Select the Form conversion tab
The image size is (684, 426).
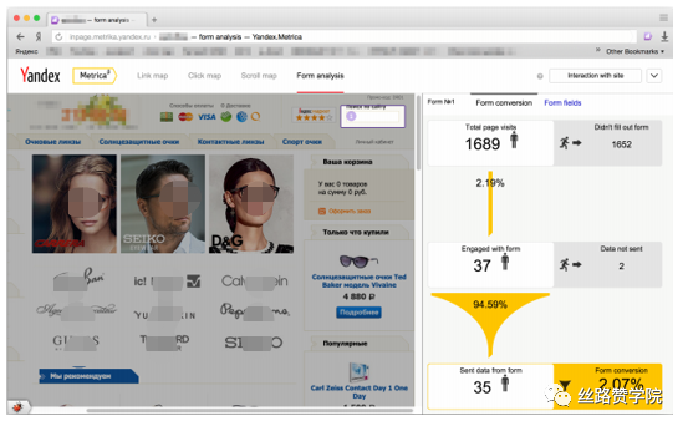pos(503,102)
